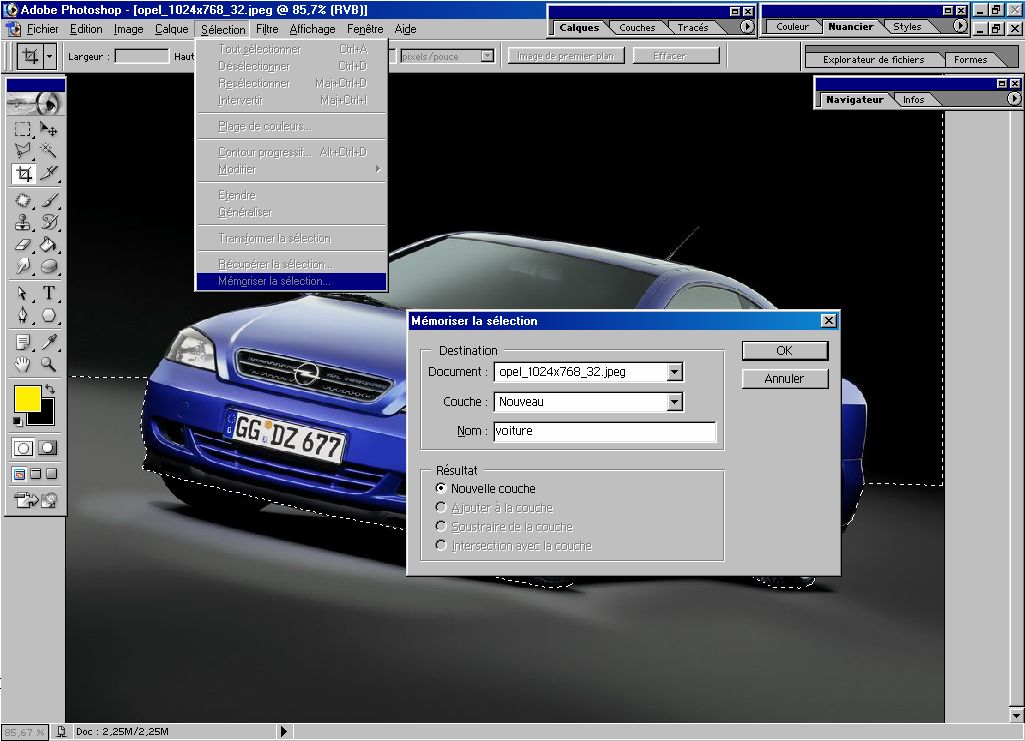The height and width of the screenshot is (741, 1025).
Task: Select the Polygonal Lasso tool
Action: [23, 151]
